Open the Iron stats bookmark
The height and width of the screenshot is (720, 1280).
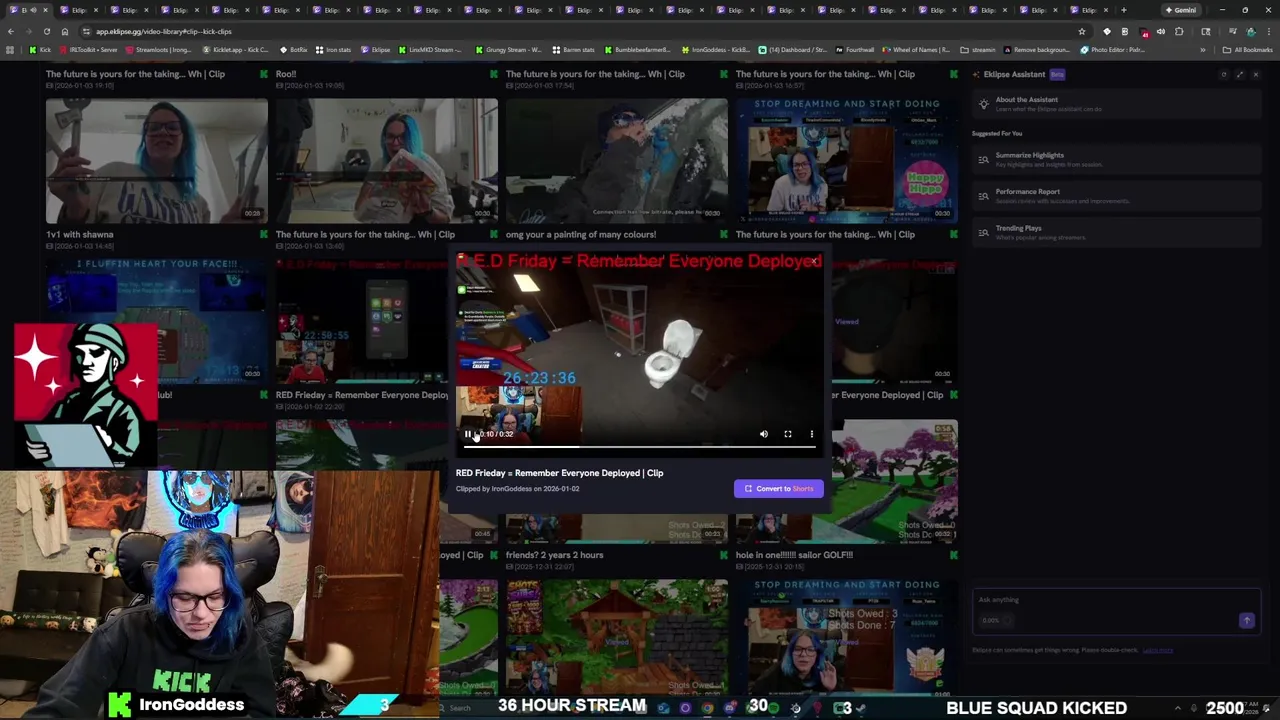333,49
